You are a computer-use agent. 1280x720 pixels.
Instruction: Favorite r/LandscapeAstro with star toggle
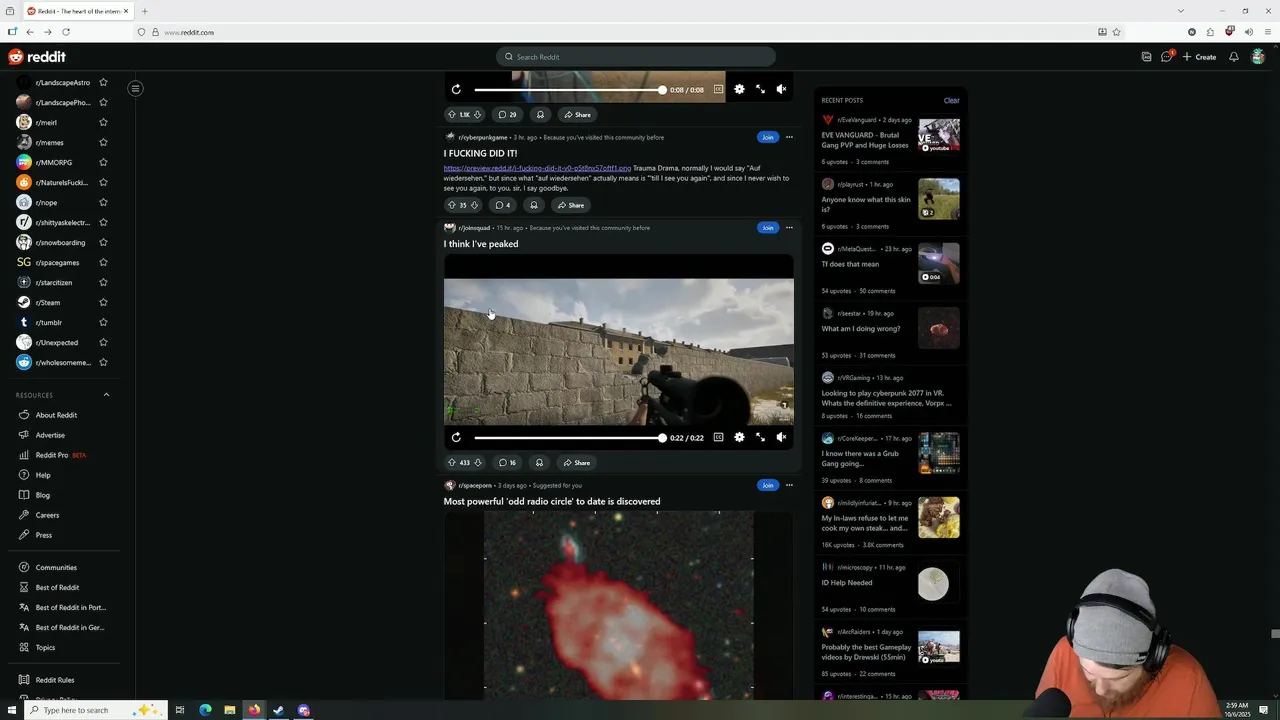(x=103, y=82)
